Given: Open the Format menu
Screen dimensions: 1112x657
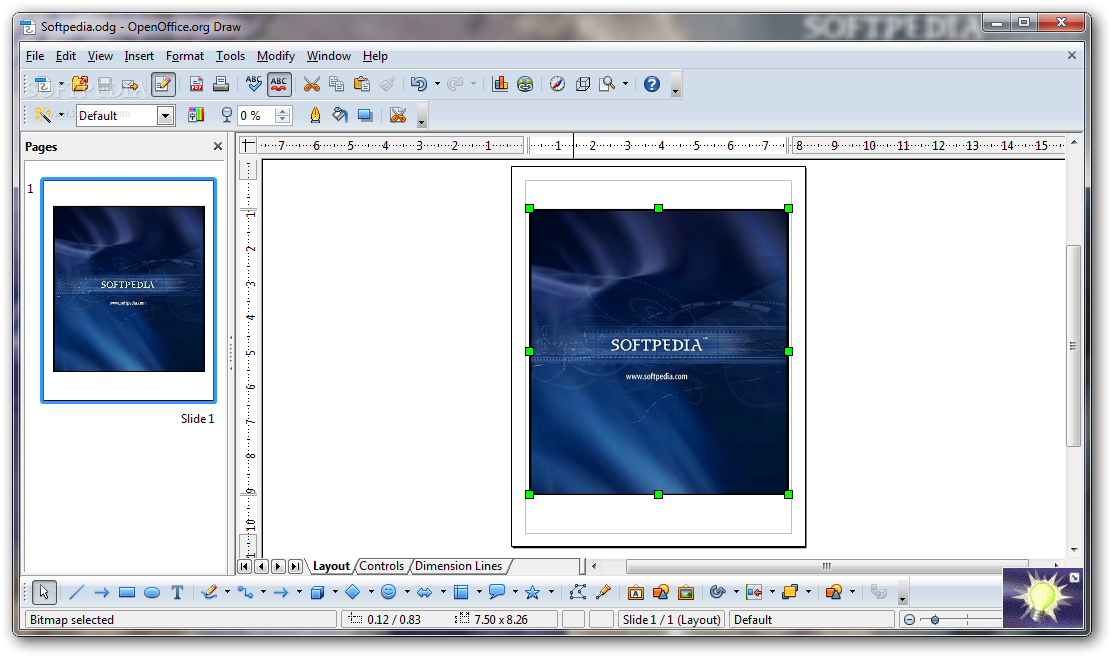Looking at the screenshot, I should pos(185,56).
